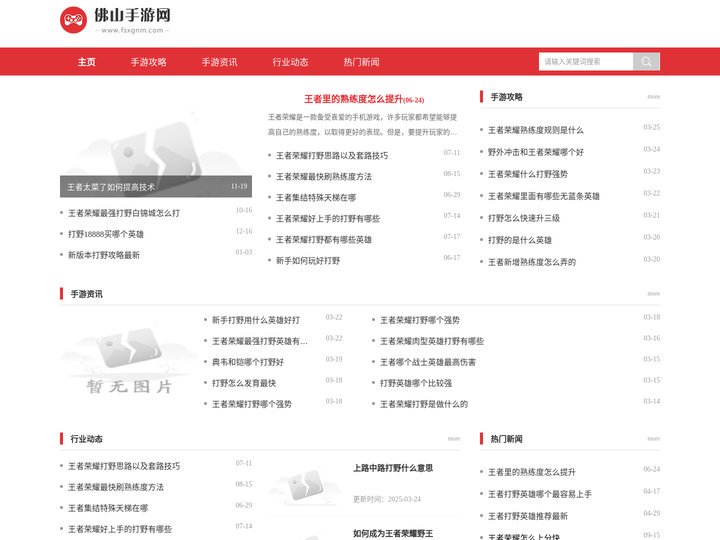Viewport: 720px width, 540px height.
Task: Open 王者荣耀最快刷熟练度方法 dated 08-15 in center list
Action: 324,177
